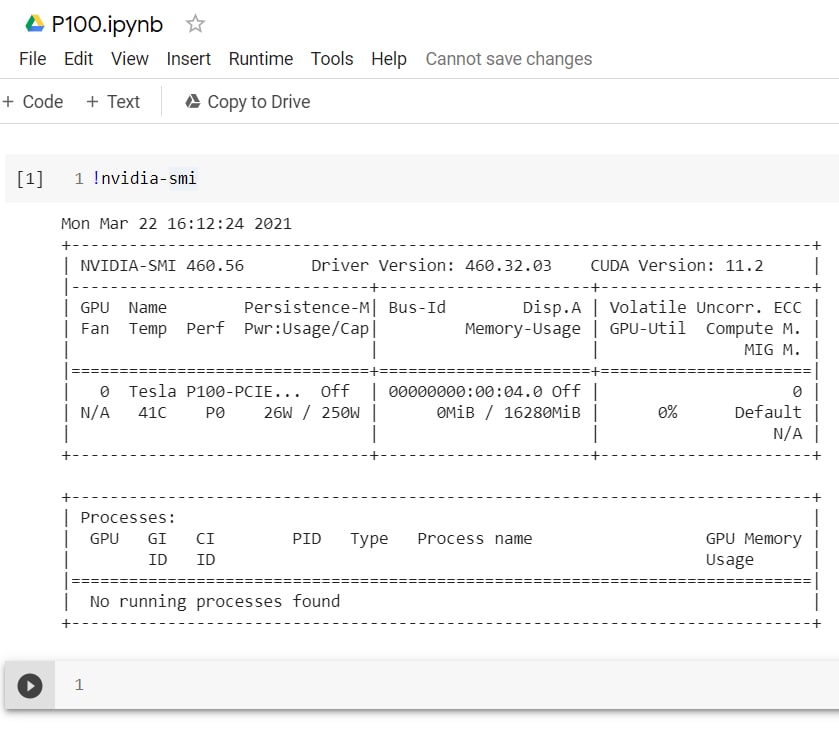Click the 'Memory-Usage' column header
Viewport: 839px width, 755px height.
pyautogui.click(x=523, y=329)
